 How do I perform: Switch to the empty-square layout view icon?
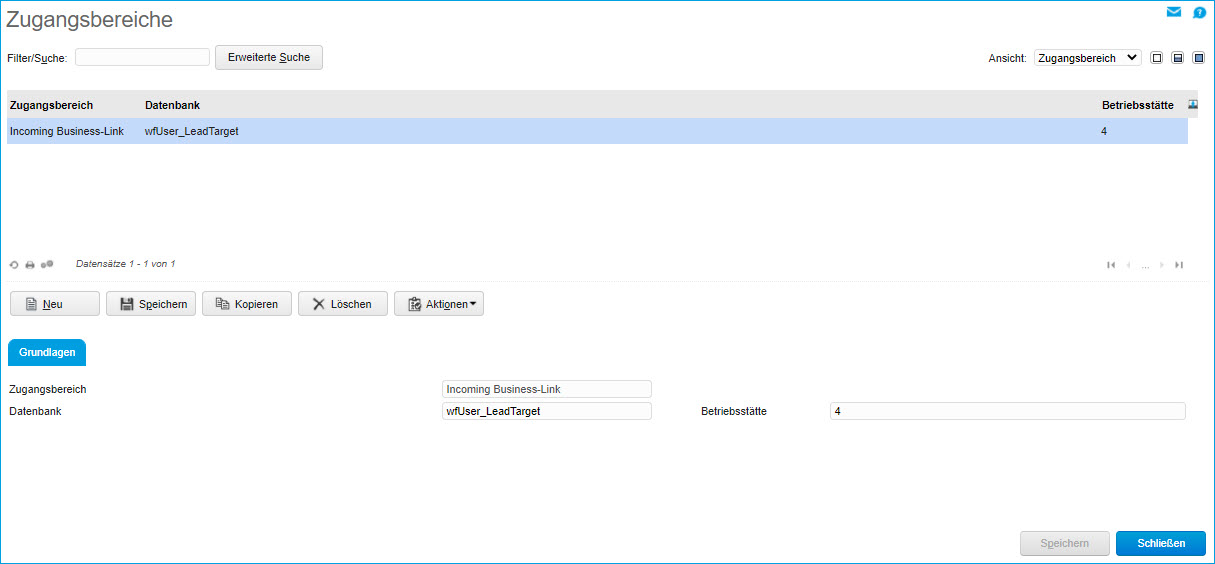[x=1157, y=58]
